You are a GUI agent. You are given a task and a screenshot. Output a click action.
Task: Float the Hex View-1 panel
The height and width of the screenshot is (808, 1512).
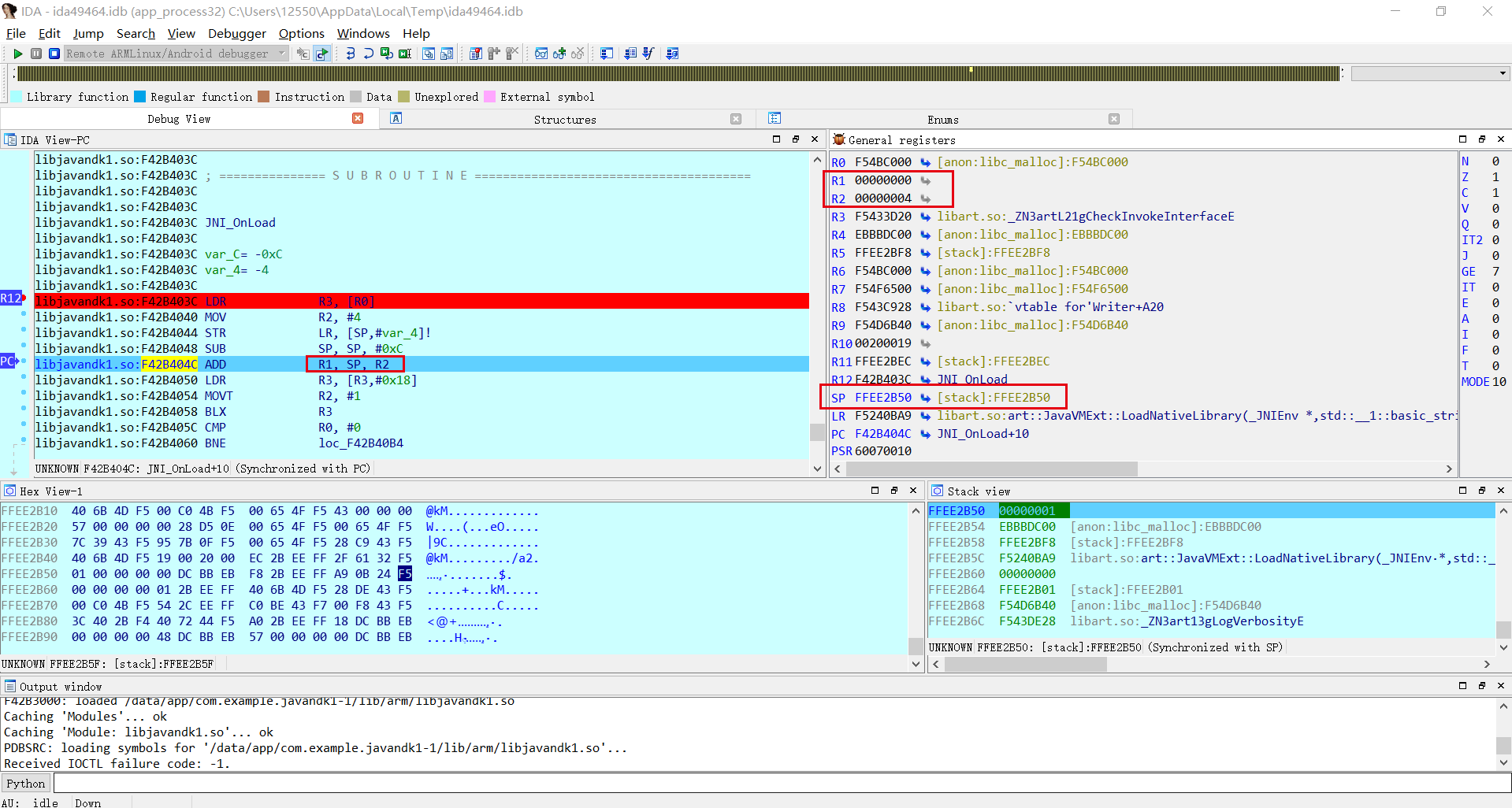click(875, 491)
